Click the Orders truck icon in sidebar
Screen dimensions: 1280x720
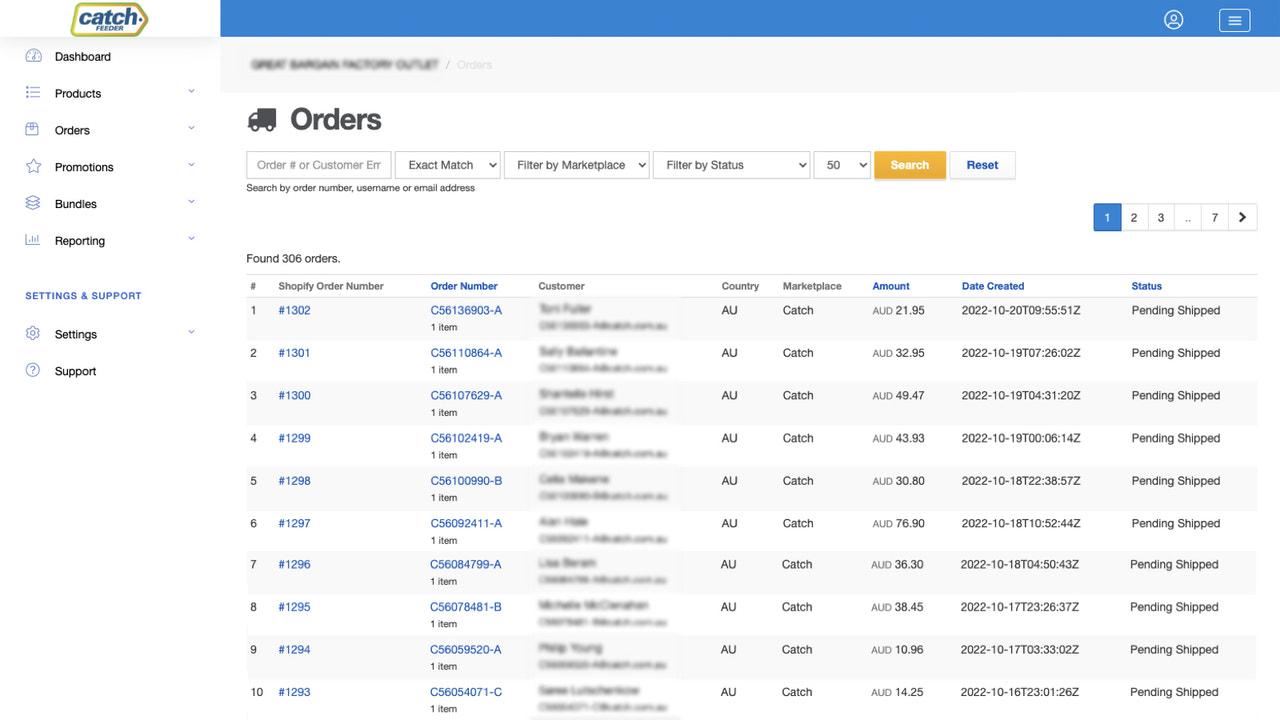pos(30,130)
